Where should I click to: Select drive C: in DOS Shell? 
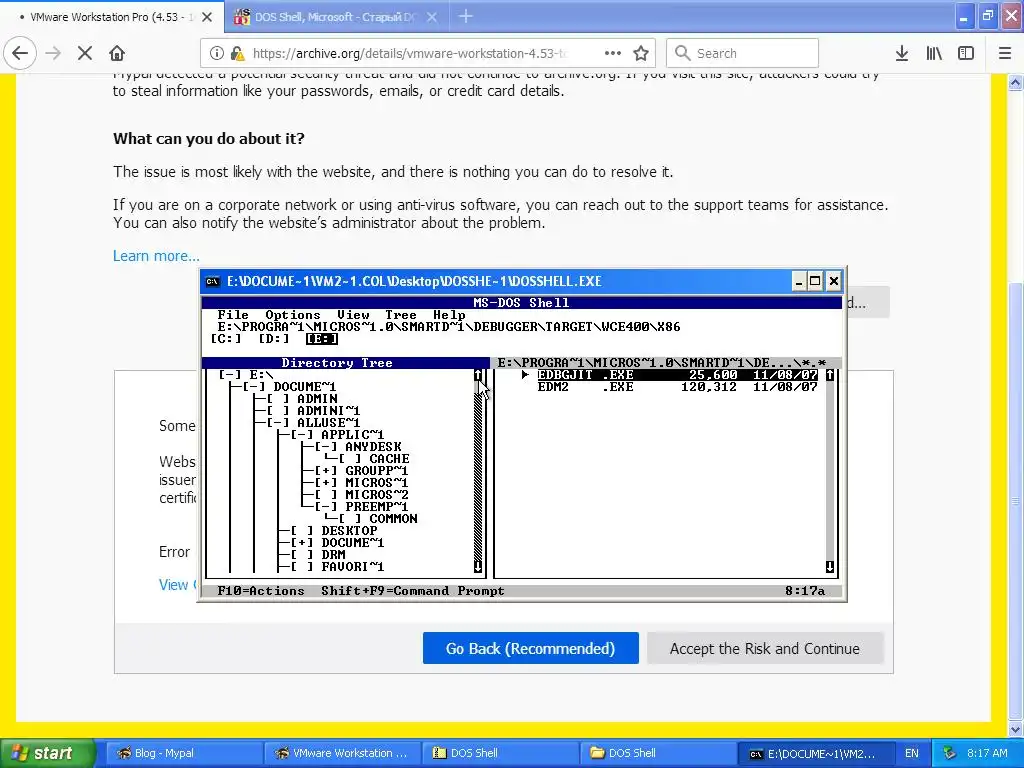[x=226, y=339]
